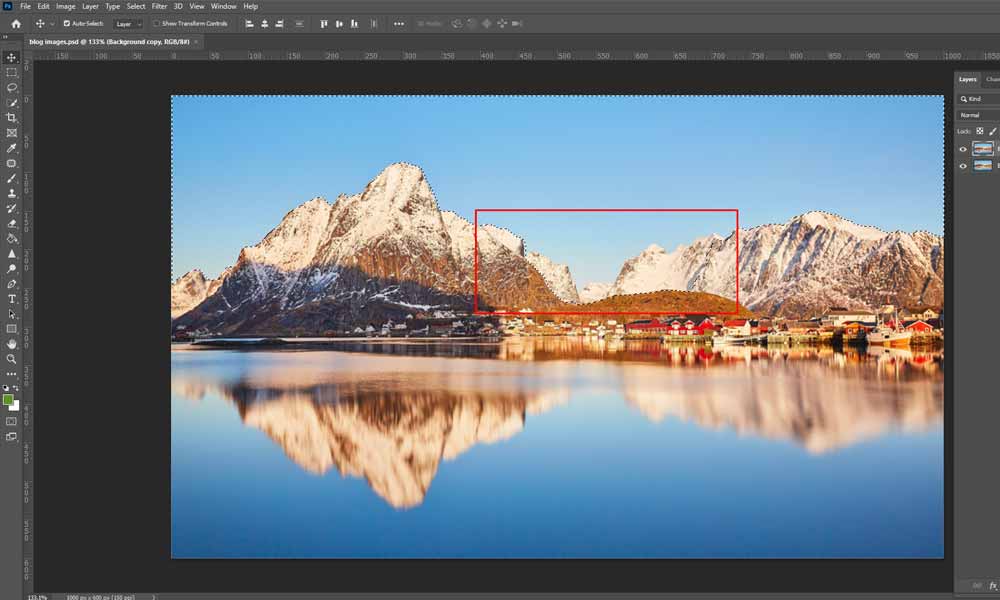This screenshot has height=600, width=1000.
Task: Activate the Hand tool
Action: coord(12,343)
